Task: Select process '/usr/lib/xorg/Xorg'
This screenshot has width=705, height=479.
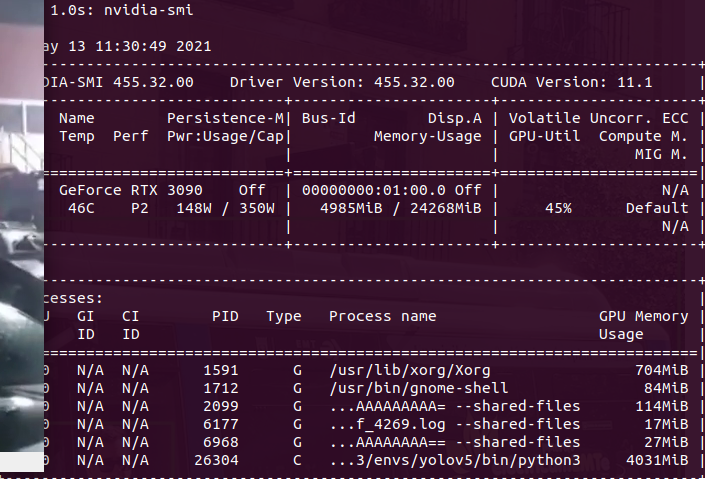Action: (x=410, y=370)
